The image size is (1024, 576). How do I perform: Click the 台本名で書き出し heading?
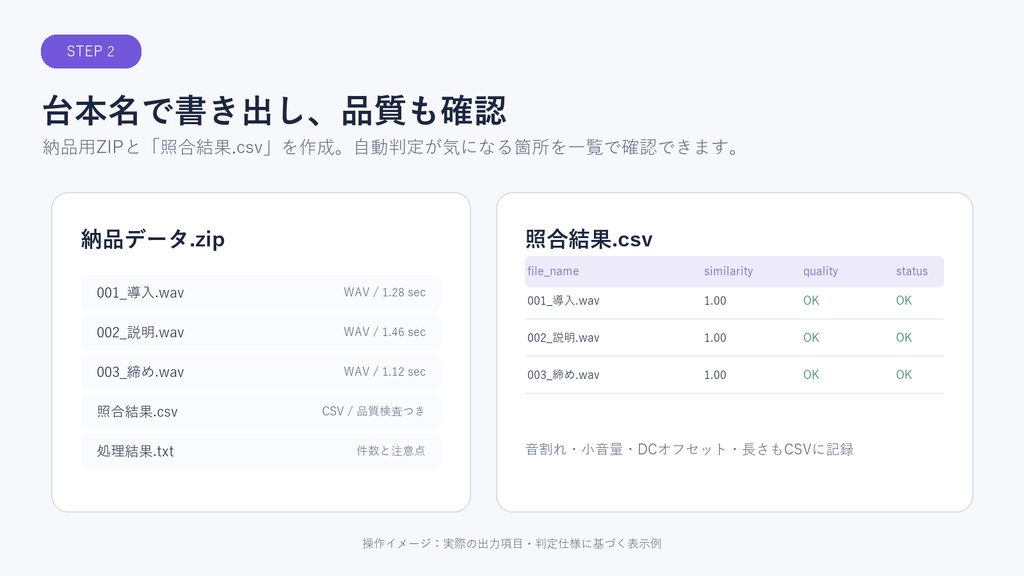[274, 110]
